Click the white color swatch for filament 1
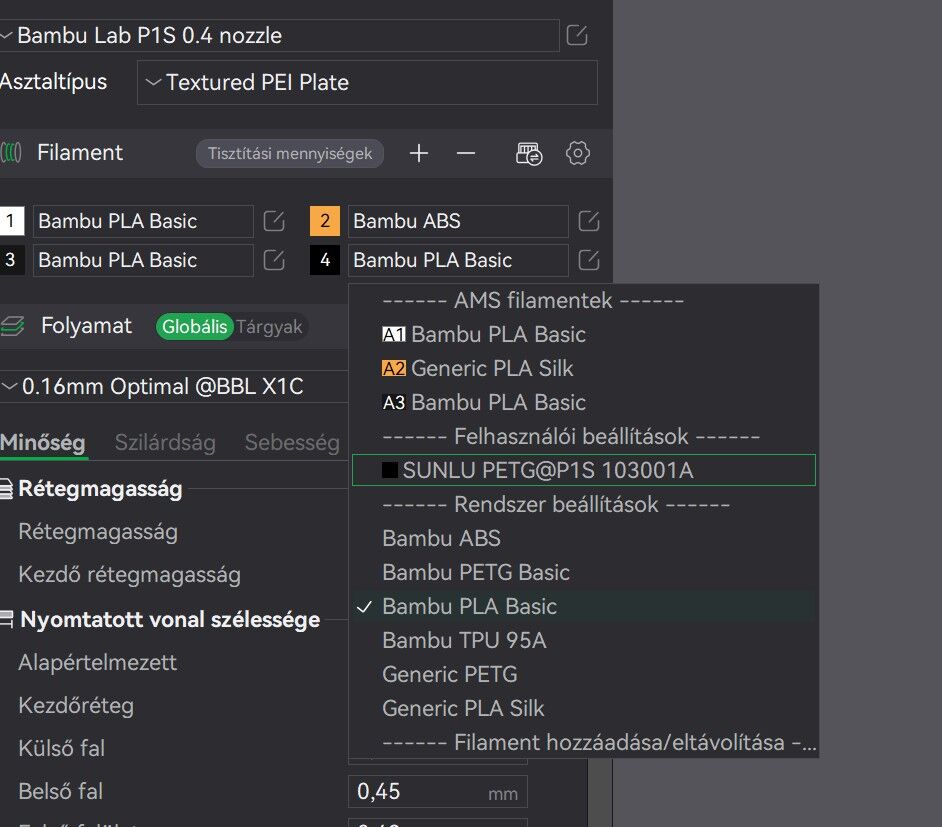Screen dimensions: 942x827 11,221
